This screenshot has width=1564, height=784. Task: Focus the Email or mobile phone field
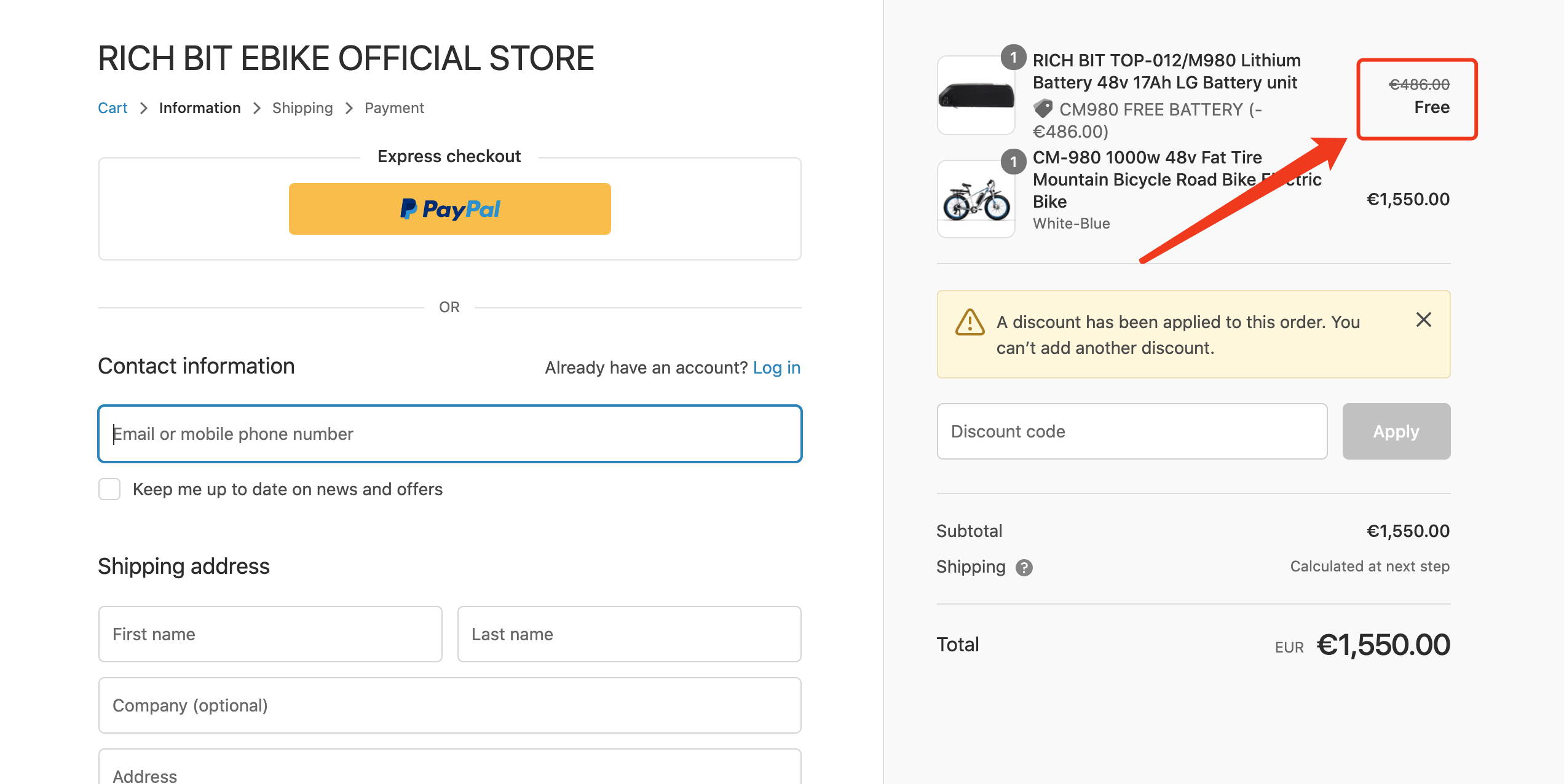pyautogui.click(x=450, y=434)
